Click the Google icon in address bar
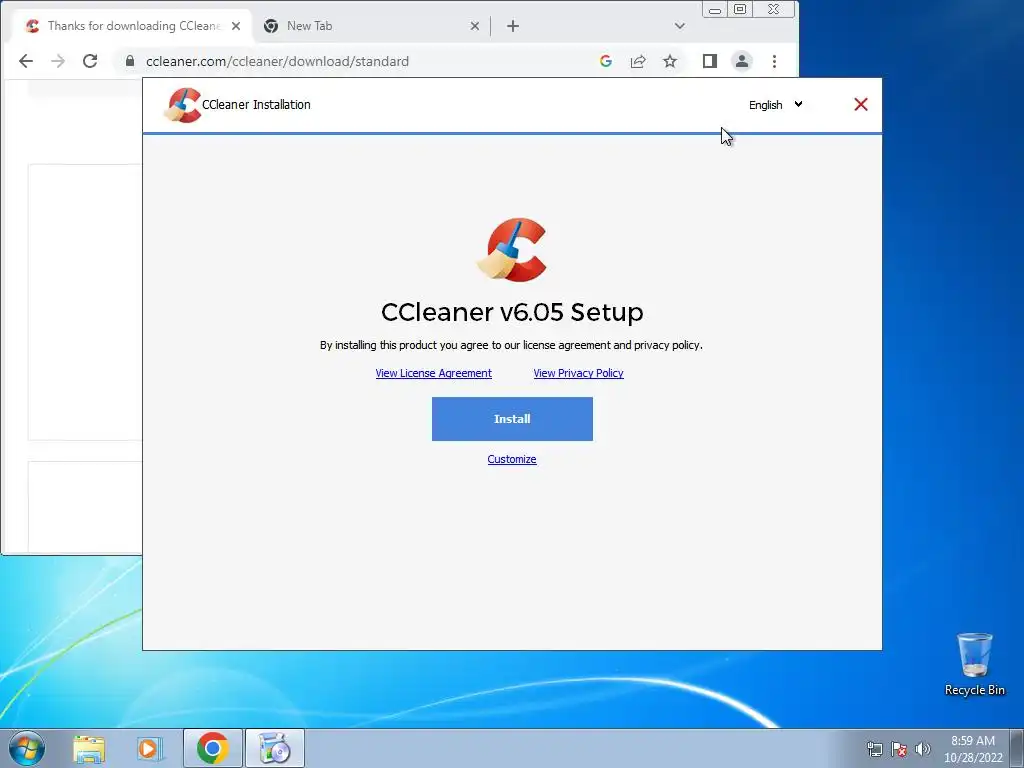This screenshot has width=1024, height=768. pos(606,61)
